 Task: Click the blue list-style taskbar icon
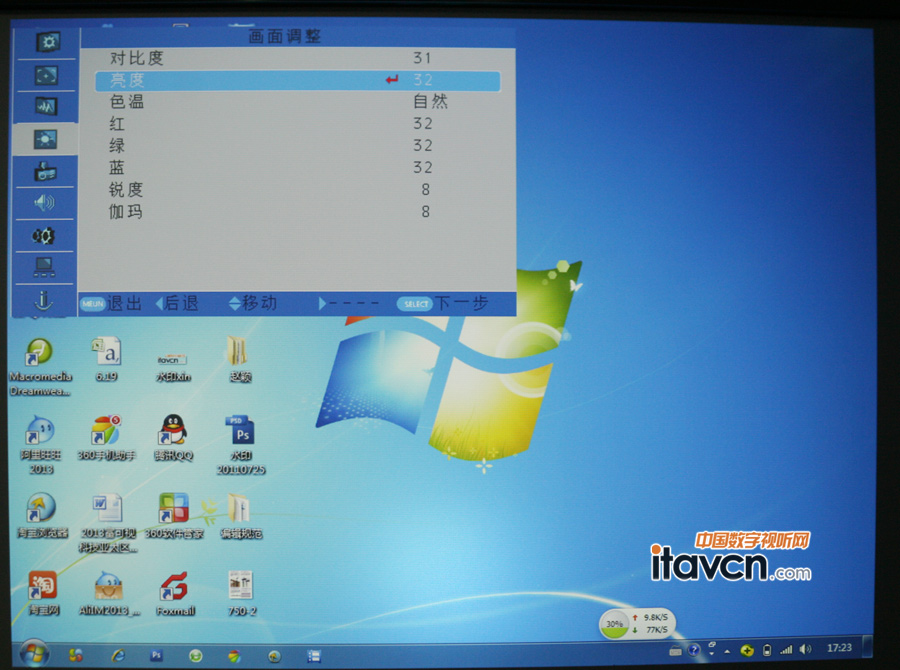pos(313,656)
